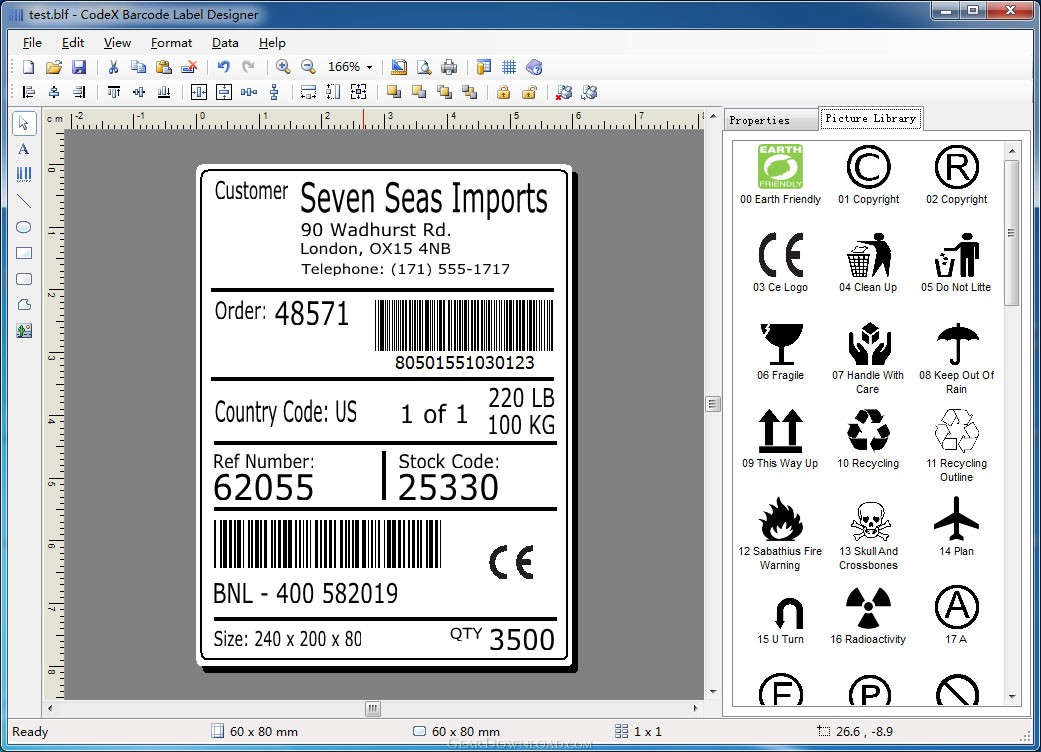Image resolution: width=1041 pixels, height=752 pixels.
Task: Print the label using the printer icon
Action: [x=449, y=67]
